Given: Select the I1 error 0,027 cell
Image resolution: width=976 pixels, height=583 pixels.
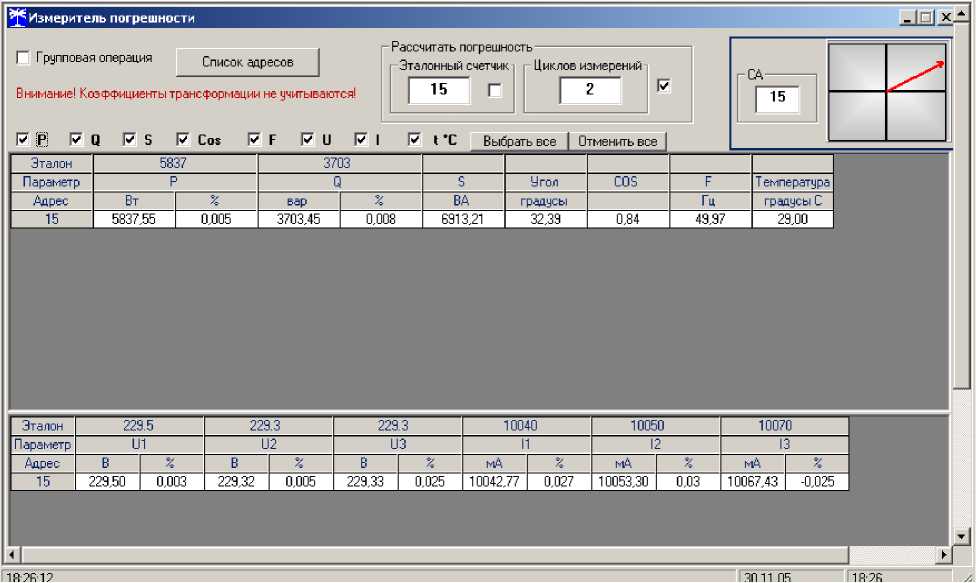Looking at the screenshot, I should [559, 482].
